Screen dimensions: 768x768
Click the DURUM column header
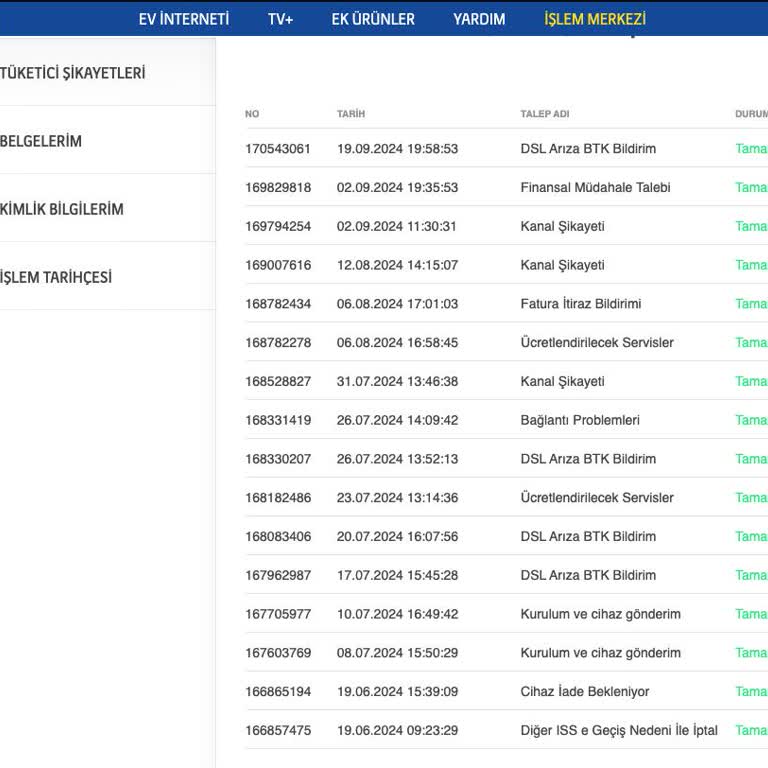[751, 114]
